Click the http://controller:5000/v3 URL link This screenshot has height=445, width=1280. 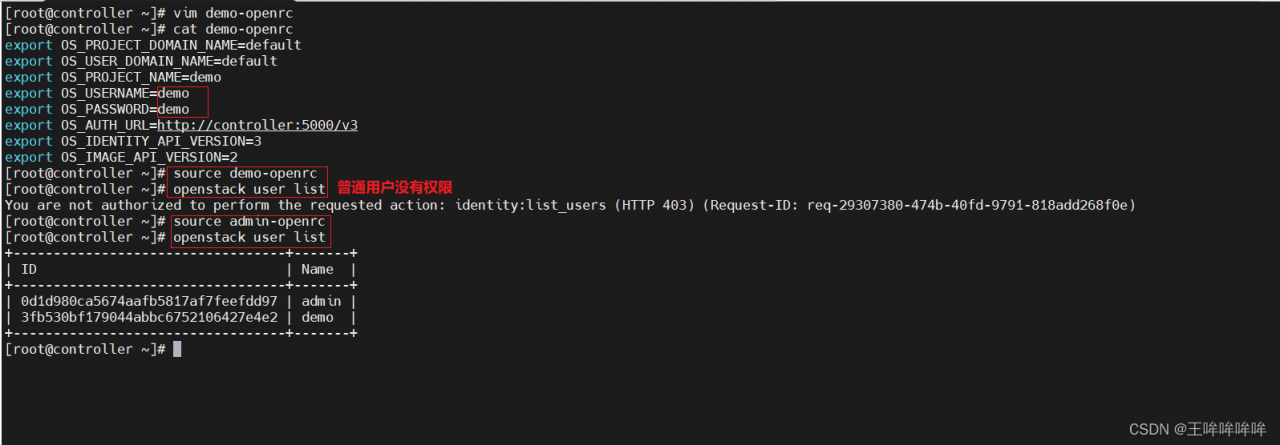[258, 125]
